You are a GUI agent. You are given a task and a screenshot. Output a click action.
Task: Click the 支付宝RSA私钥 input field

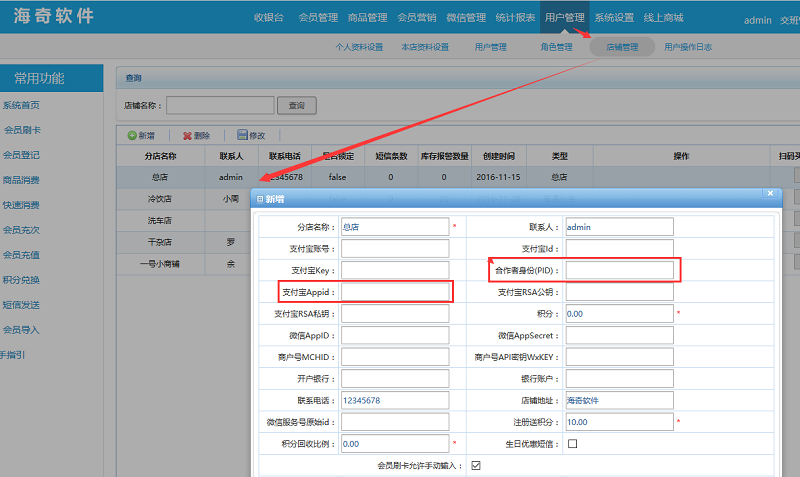tap(395, 314)
